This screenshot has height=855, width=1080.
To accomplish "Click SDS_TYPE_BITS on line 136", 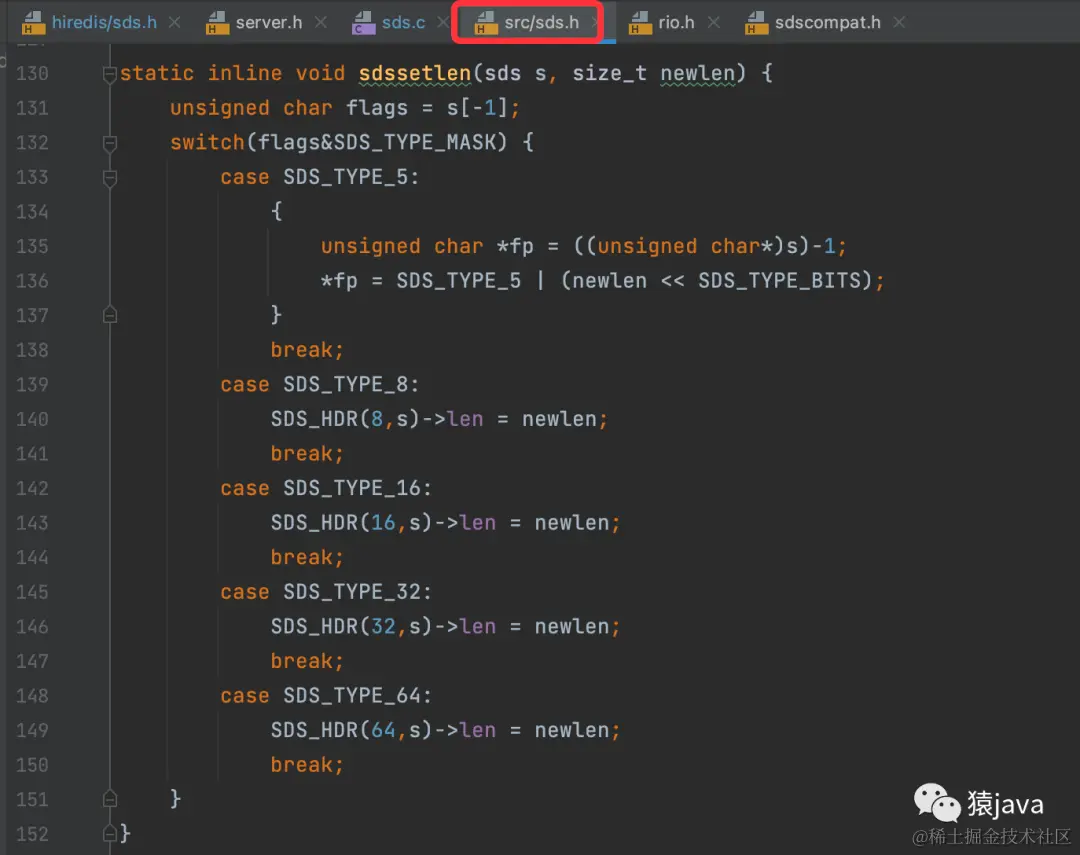I will coord(780,281).
